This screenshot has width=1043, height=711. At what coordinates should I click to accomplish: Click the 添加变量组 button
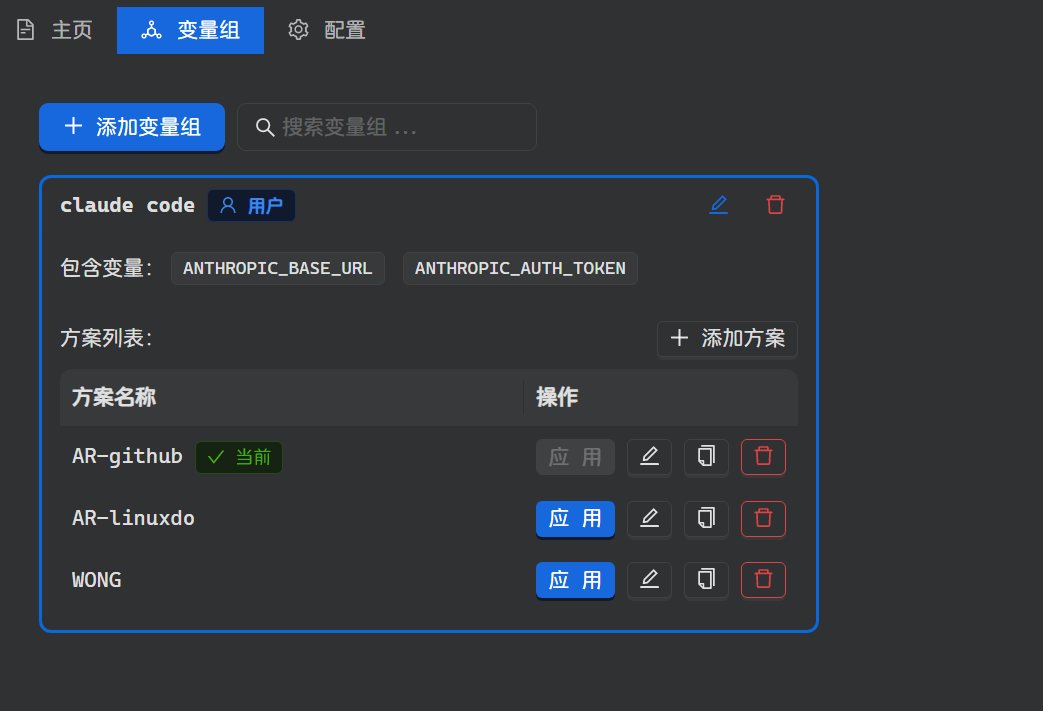coord(132,127)
